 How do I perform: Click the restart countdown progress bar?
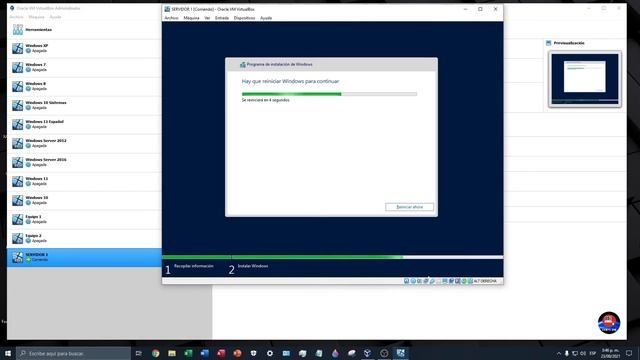(329, 94)
